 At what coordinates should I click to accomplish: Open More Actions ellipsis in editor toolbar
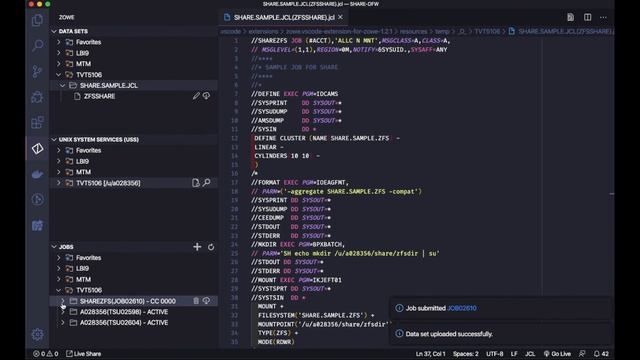click(x=603, y=17)
